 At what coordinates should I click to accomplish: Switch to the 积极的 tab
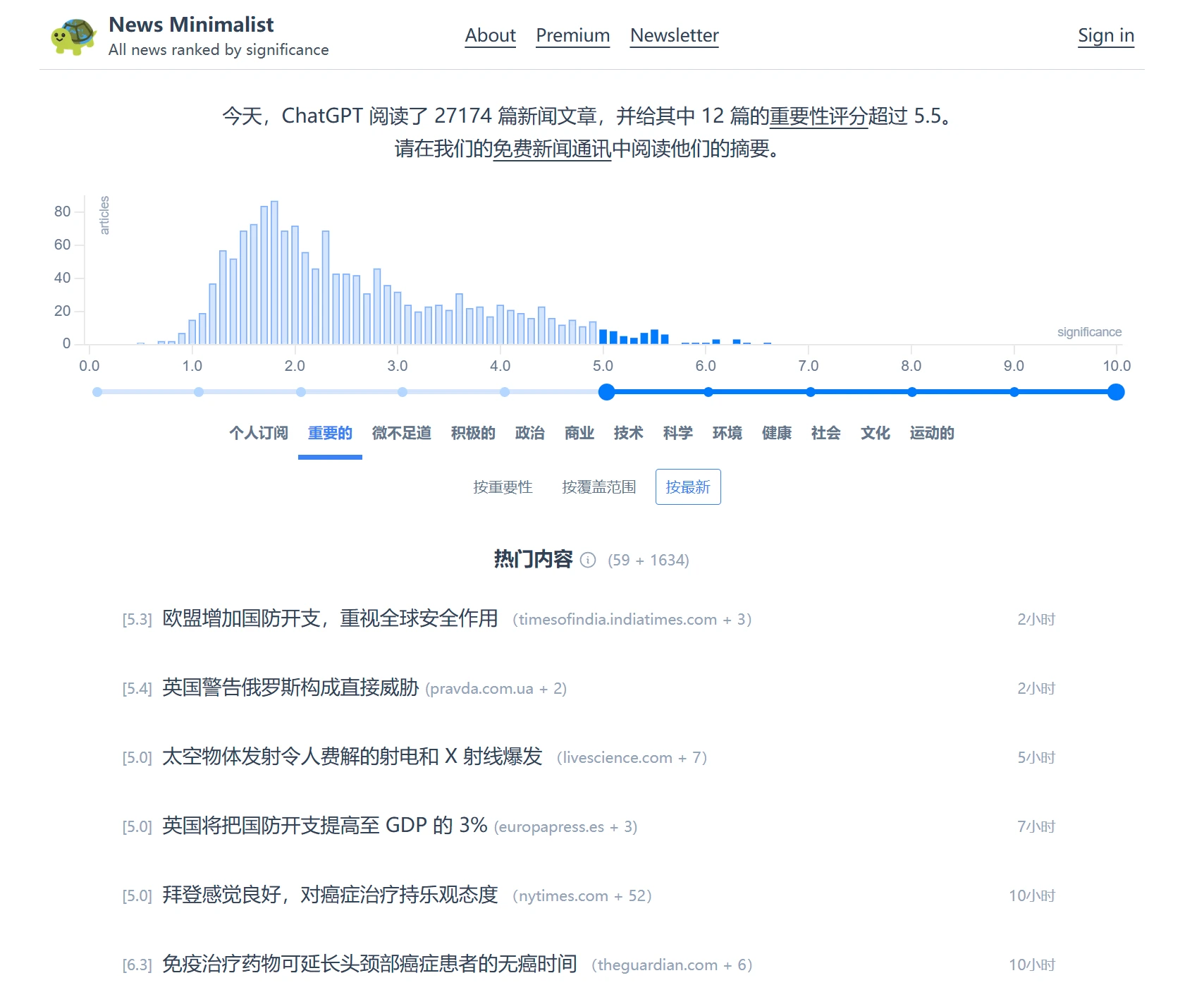(473, 433)
